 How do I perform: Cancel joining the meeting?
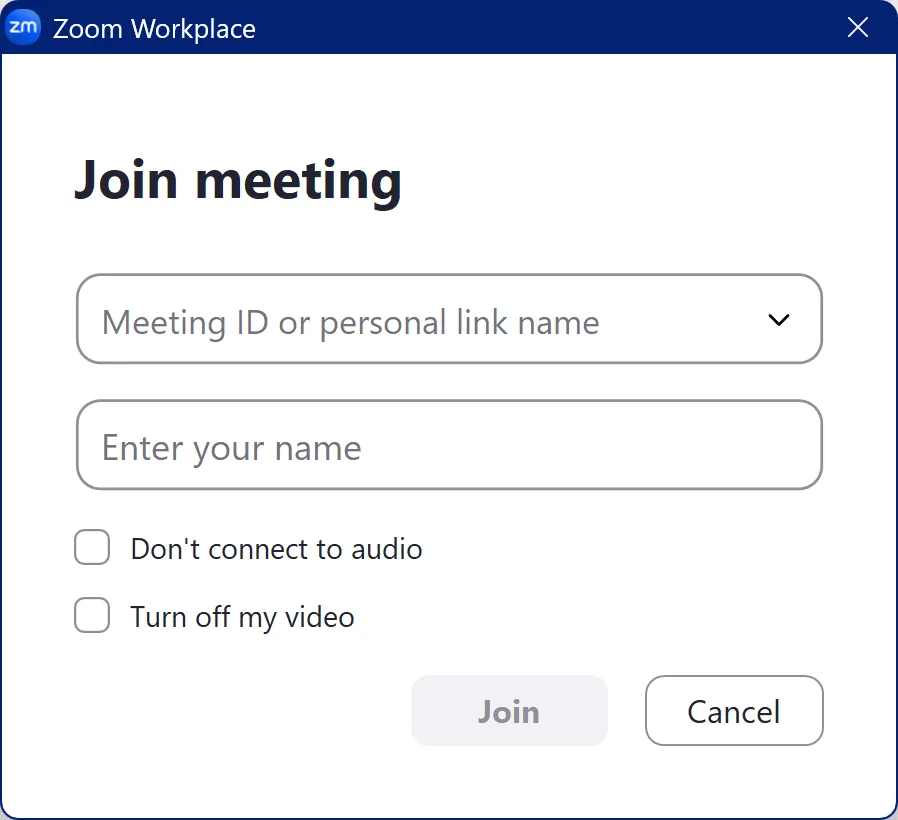pyautogui.click(x=734, y=711)
